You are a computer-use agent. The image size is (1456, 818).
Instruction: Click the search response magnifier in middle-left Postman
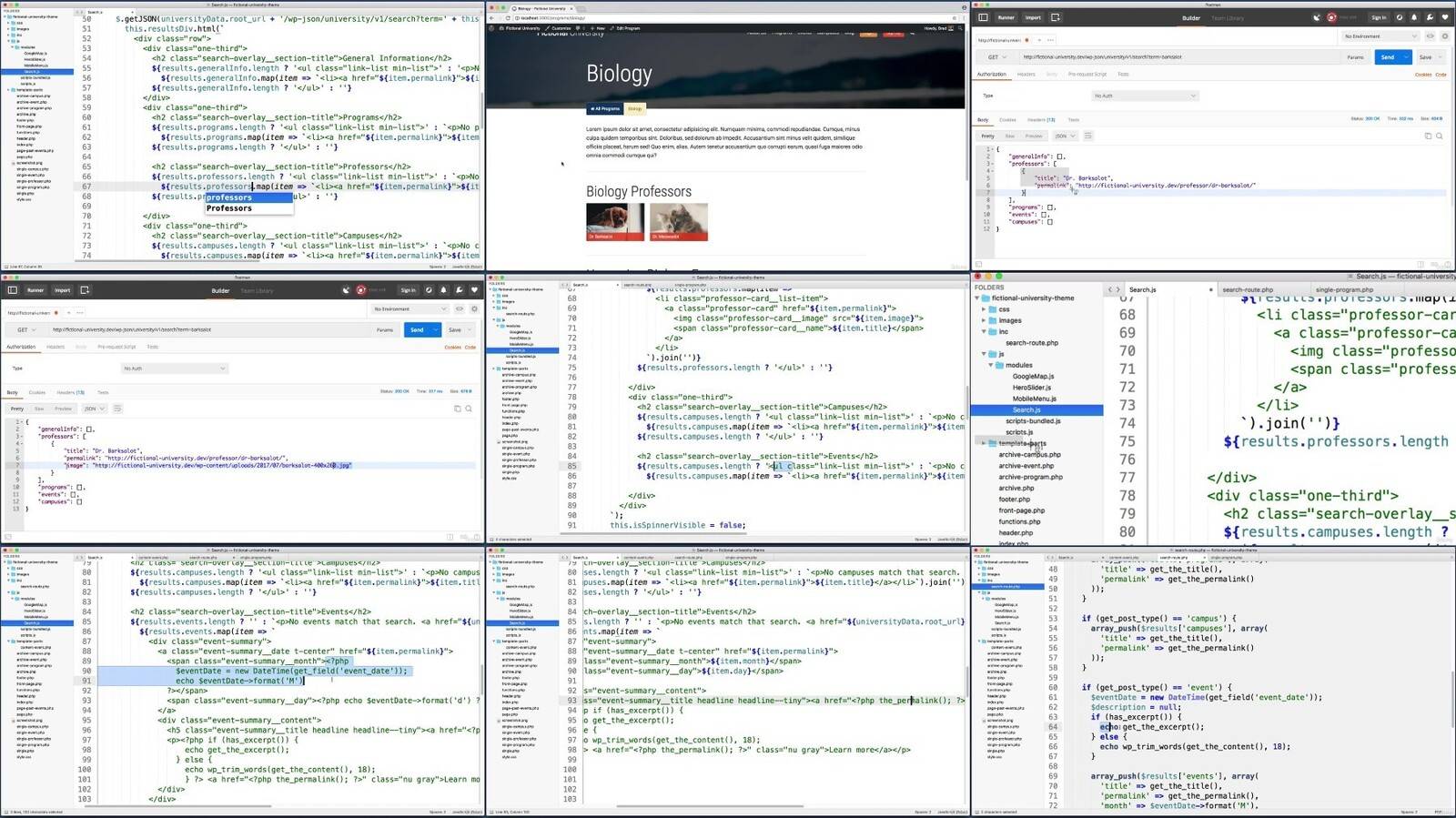click(x=469, y=409)
